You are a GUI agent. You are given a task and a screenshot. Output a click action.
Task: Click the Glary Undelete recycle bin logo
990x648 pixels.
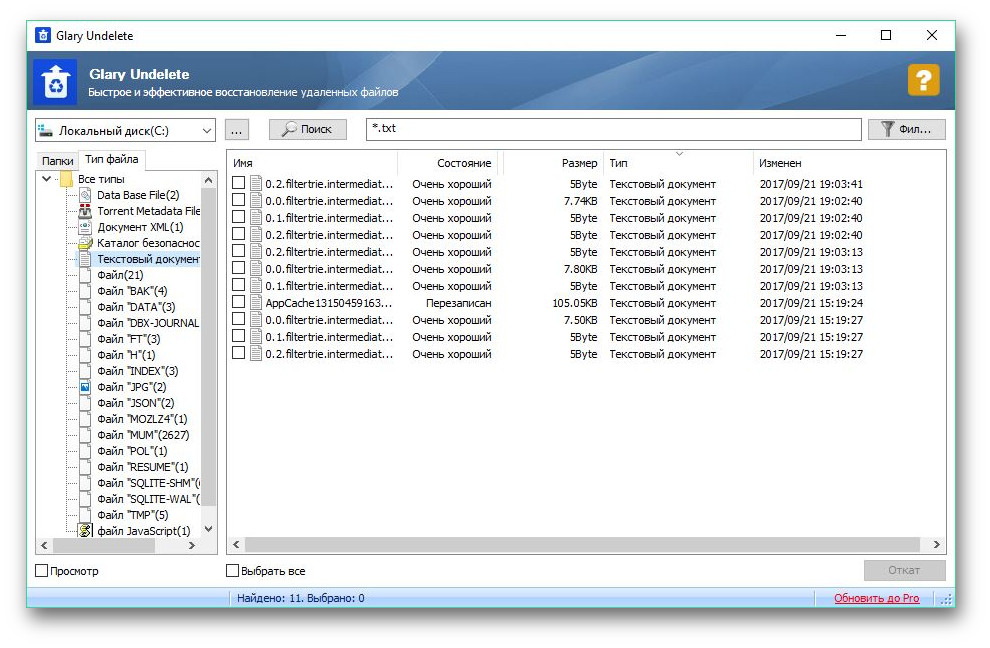[54, 82]
